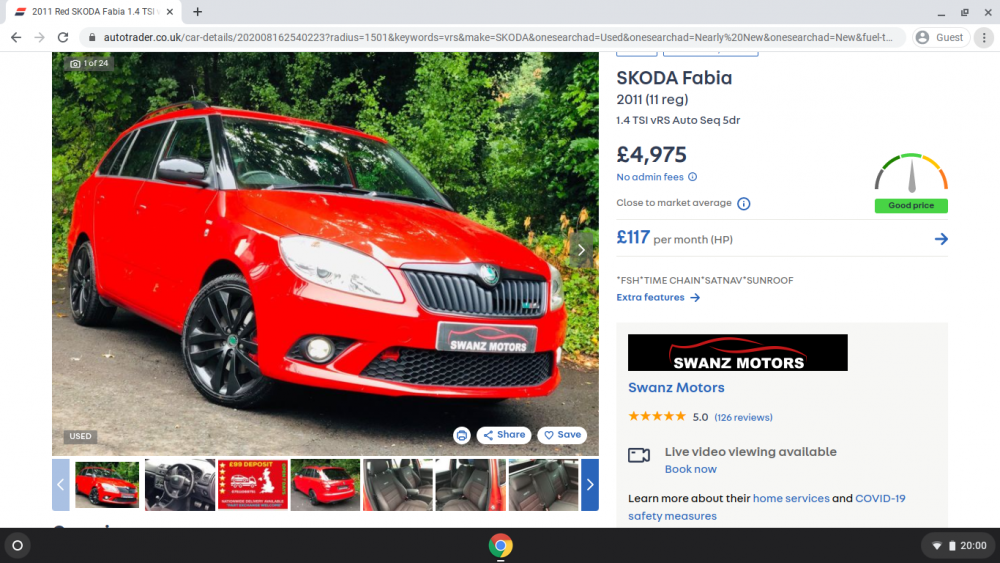Click Book now link
The width and height of the screenshot is (1000, 563).
[691, 469]
